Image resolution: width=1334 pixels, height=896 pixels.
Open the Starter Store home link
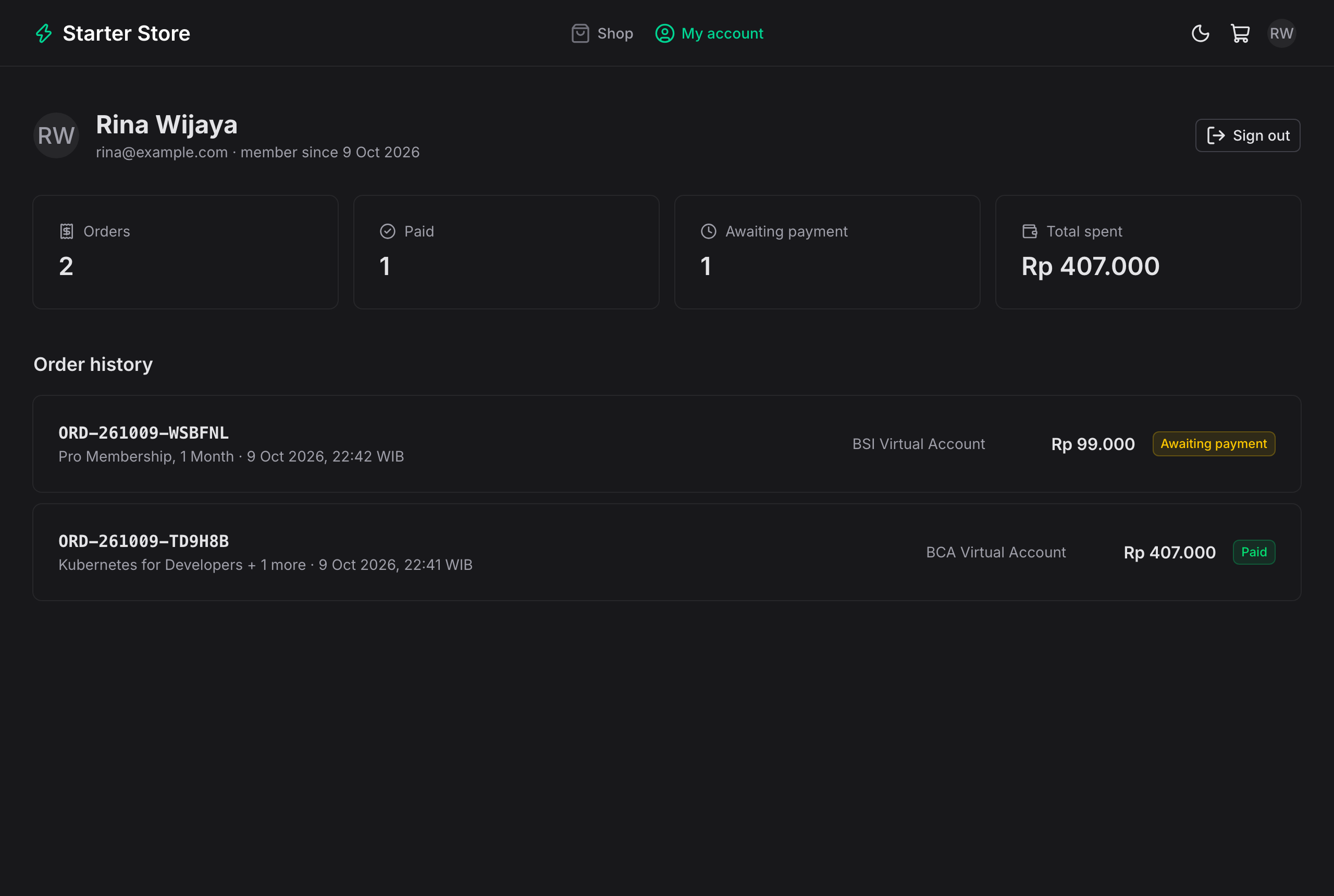pos(112,33)
